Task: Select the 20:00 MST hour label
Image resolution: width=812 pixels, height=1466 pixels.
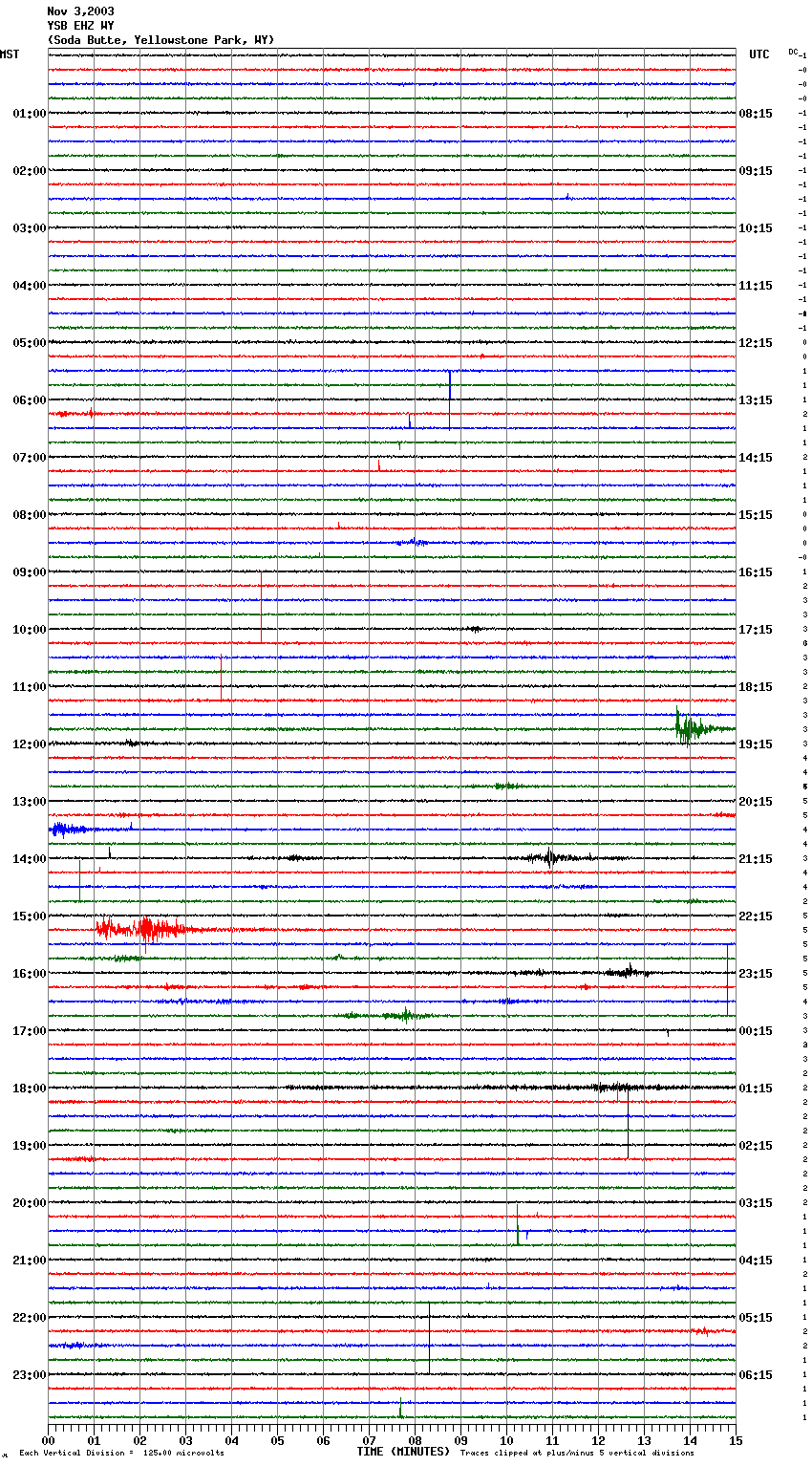Action: pos(30,1203)
